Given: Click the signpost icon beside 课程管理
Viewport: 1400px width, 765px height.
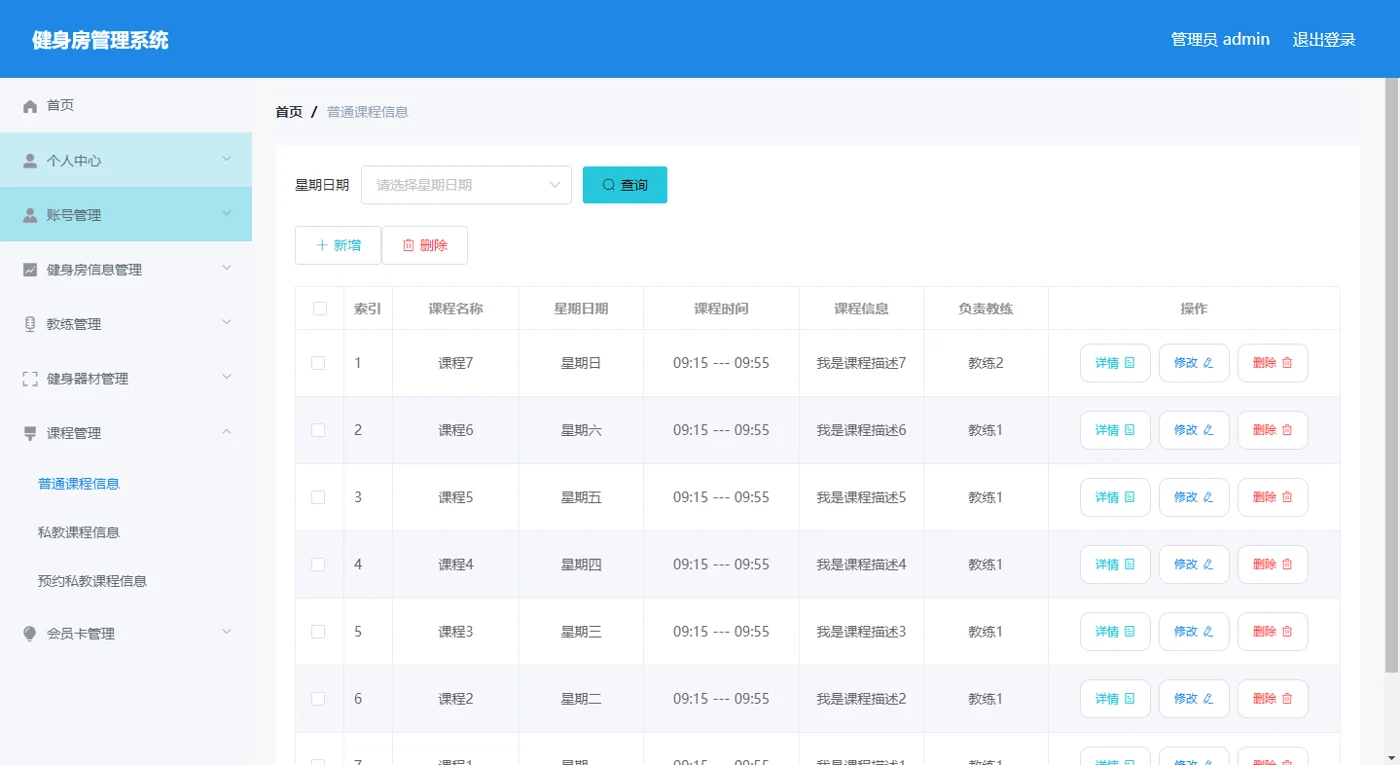Looking at the screenshot, I should pos(30,433).
